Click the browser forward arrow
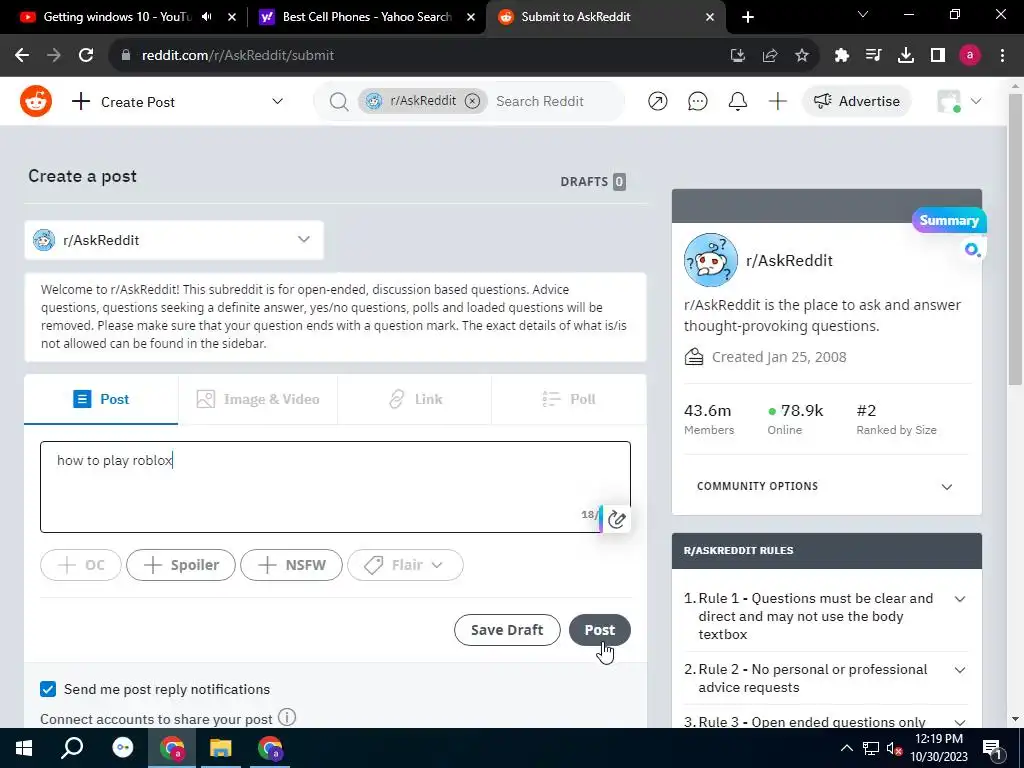1024x768 pixels. tap(54, 56)
